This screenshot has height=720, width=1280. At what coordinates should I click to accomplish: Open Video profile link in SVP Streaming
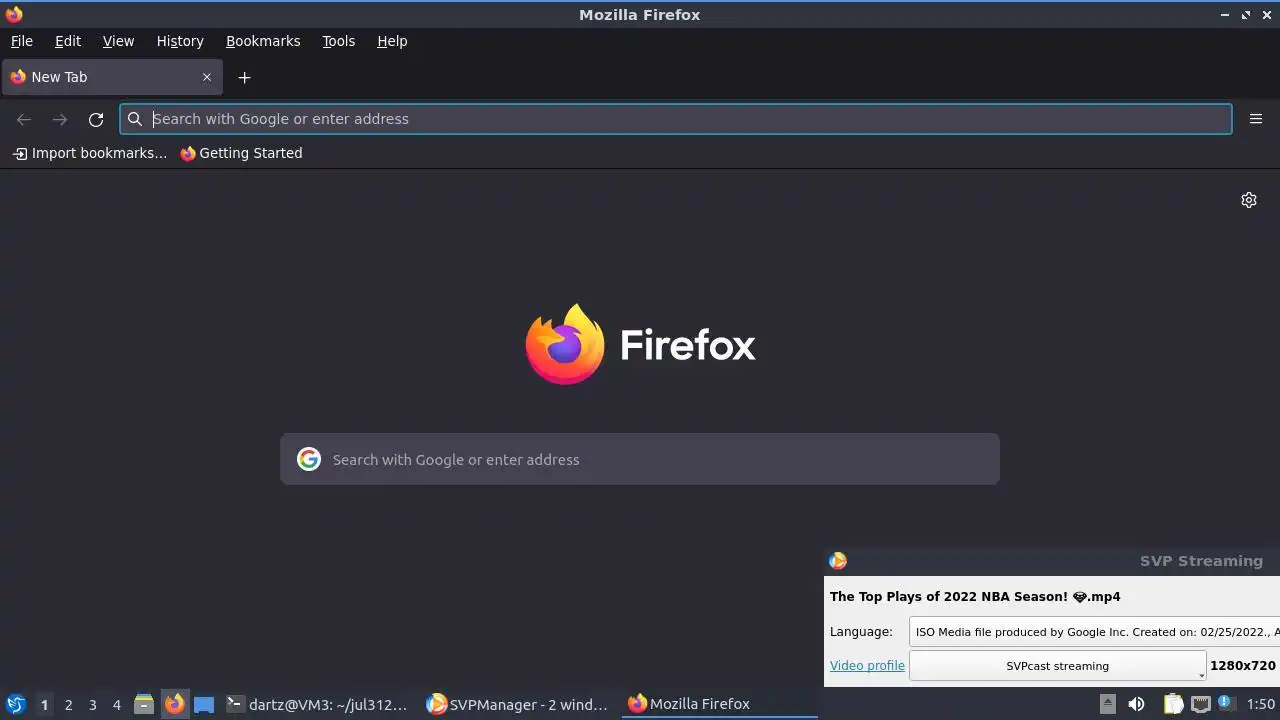(867, 665)
